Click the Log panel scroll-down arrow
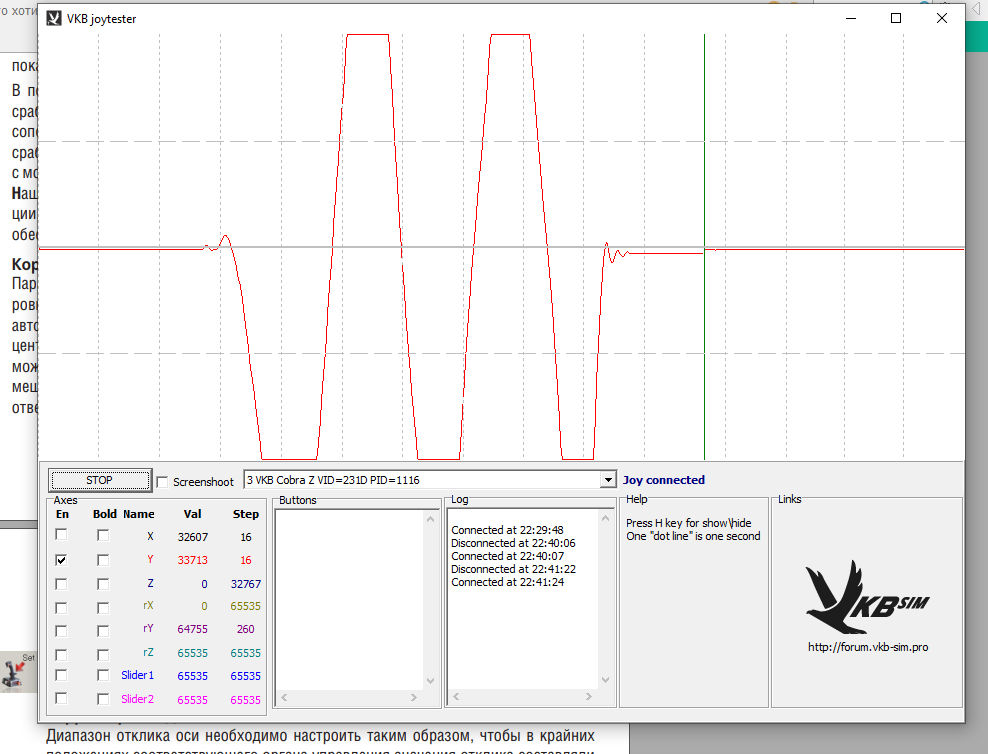The width and height of the screenshot is (988, 754). tap(605, 680)
